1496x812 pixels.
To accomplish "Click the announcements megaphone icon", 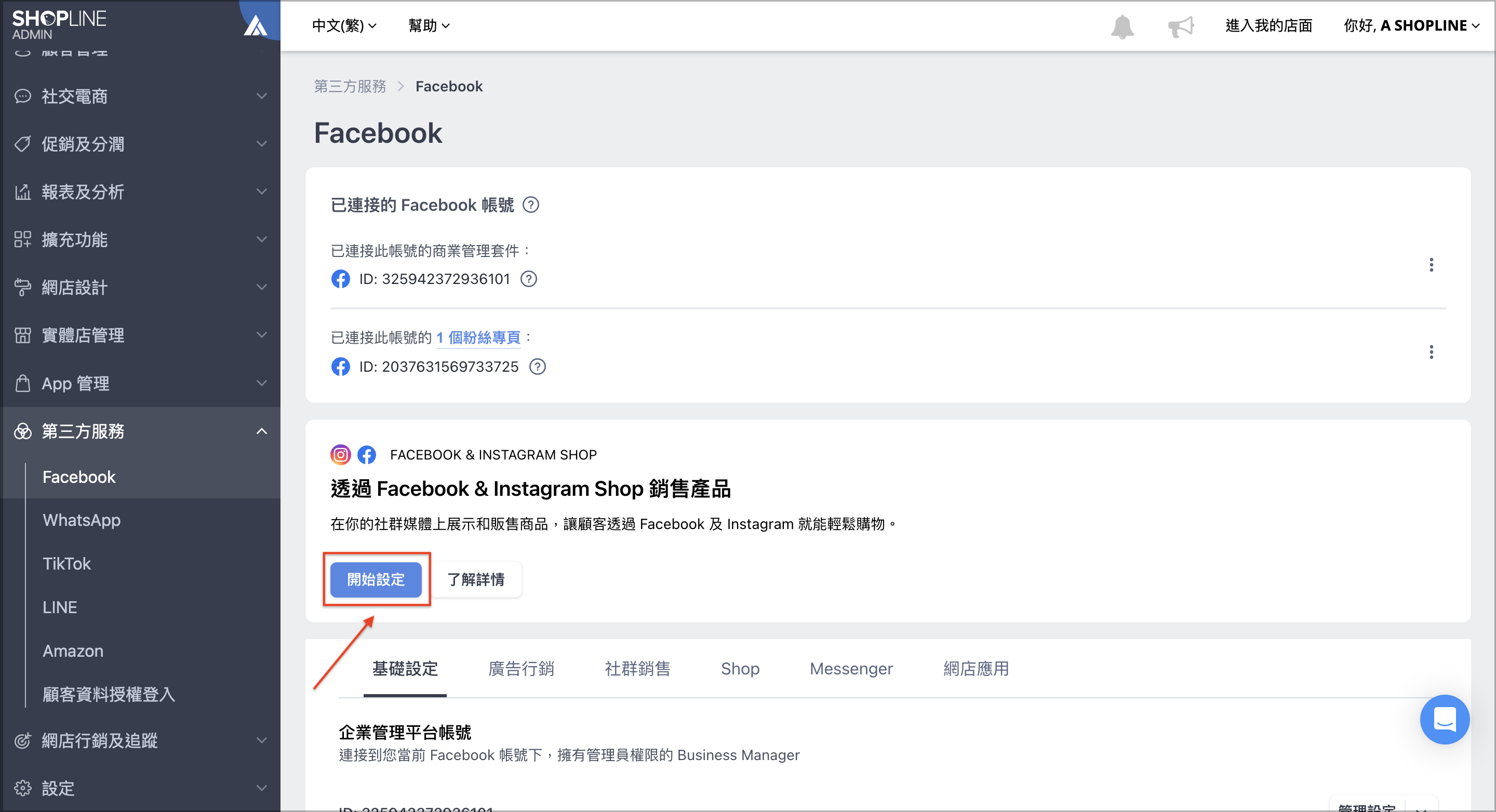I will click(1181, 26).
